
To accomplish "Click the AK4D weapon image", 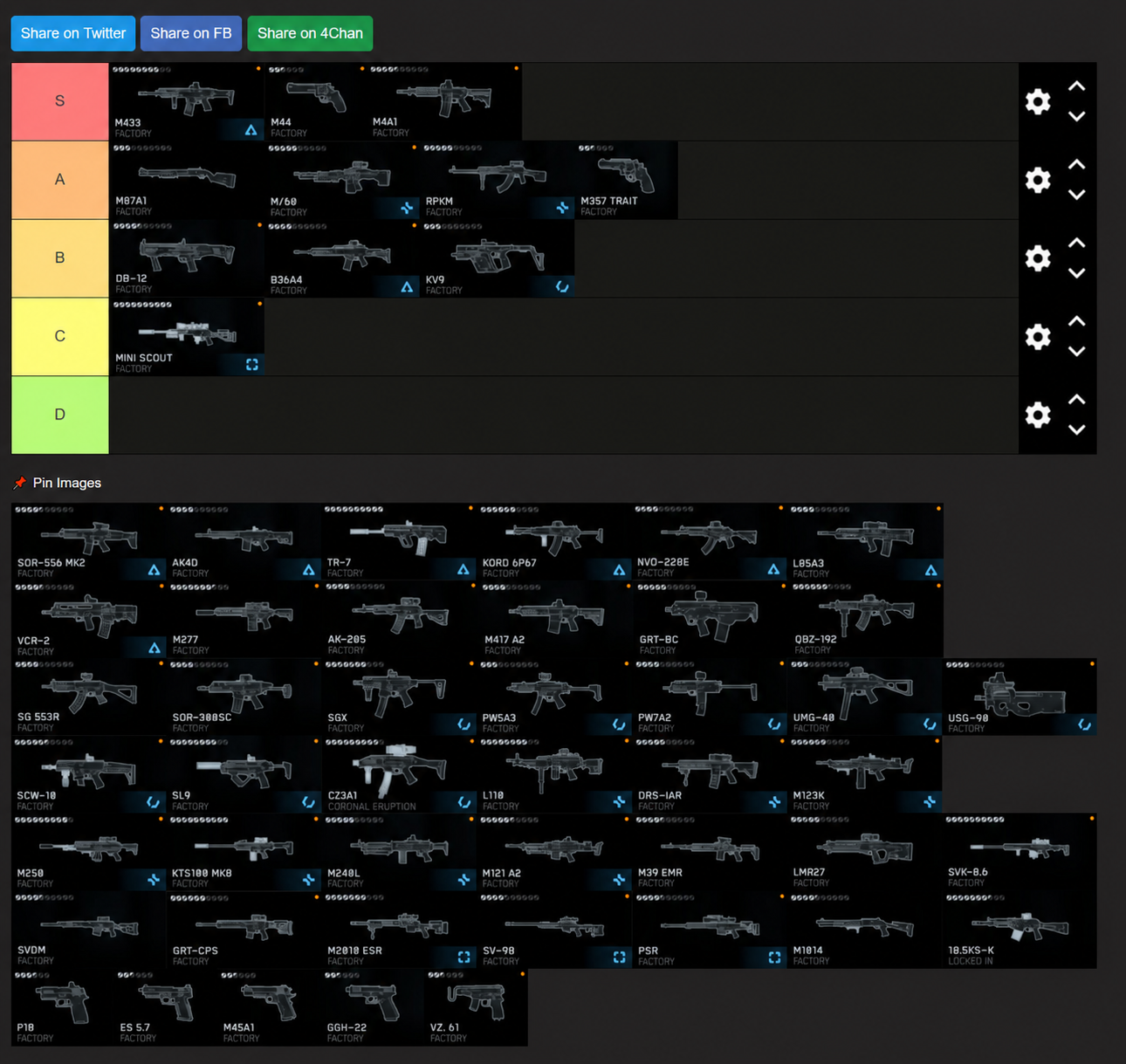I will point(244,541).
